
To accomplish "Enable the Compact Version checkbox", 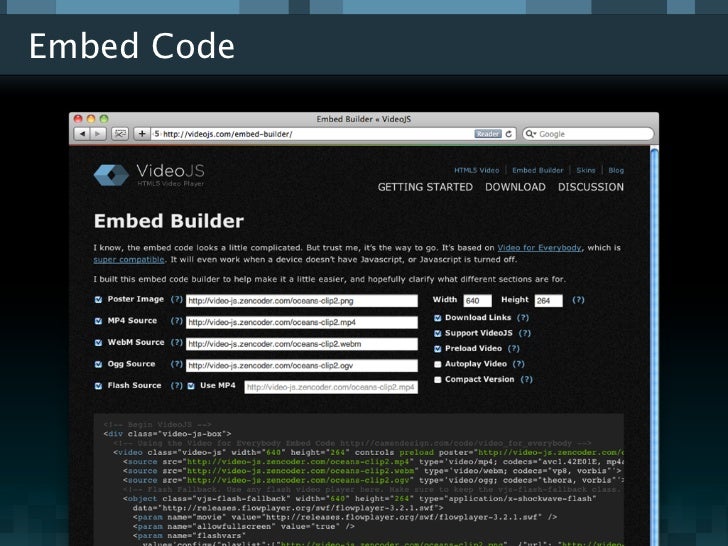I will [x=437, y=380].
